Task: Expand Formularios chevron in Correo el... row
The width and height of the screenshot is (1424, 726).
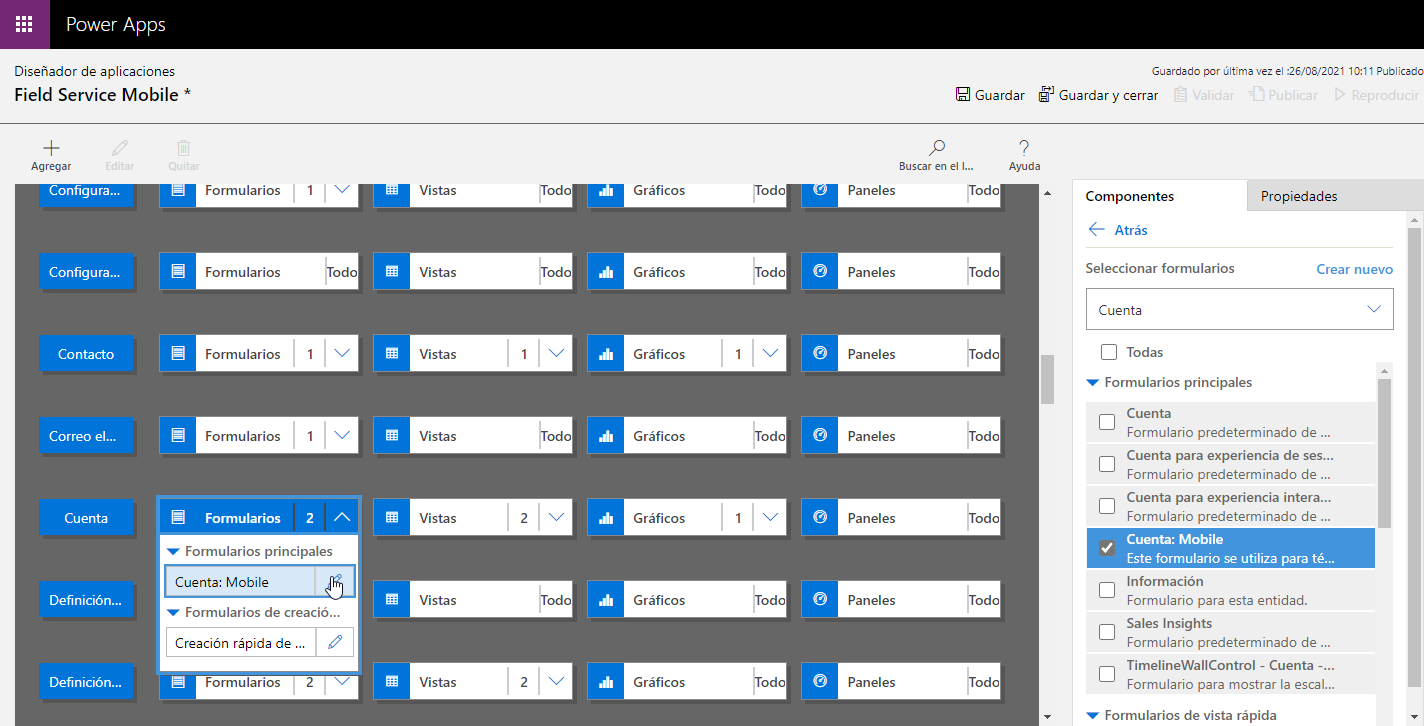Action: click(342, 436)
